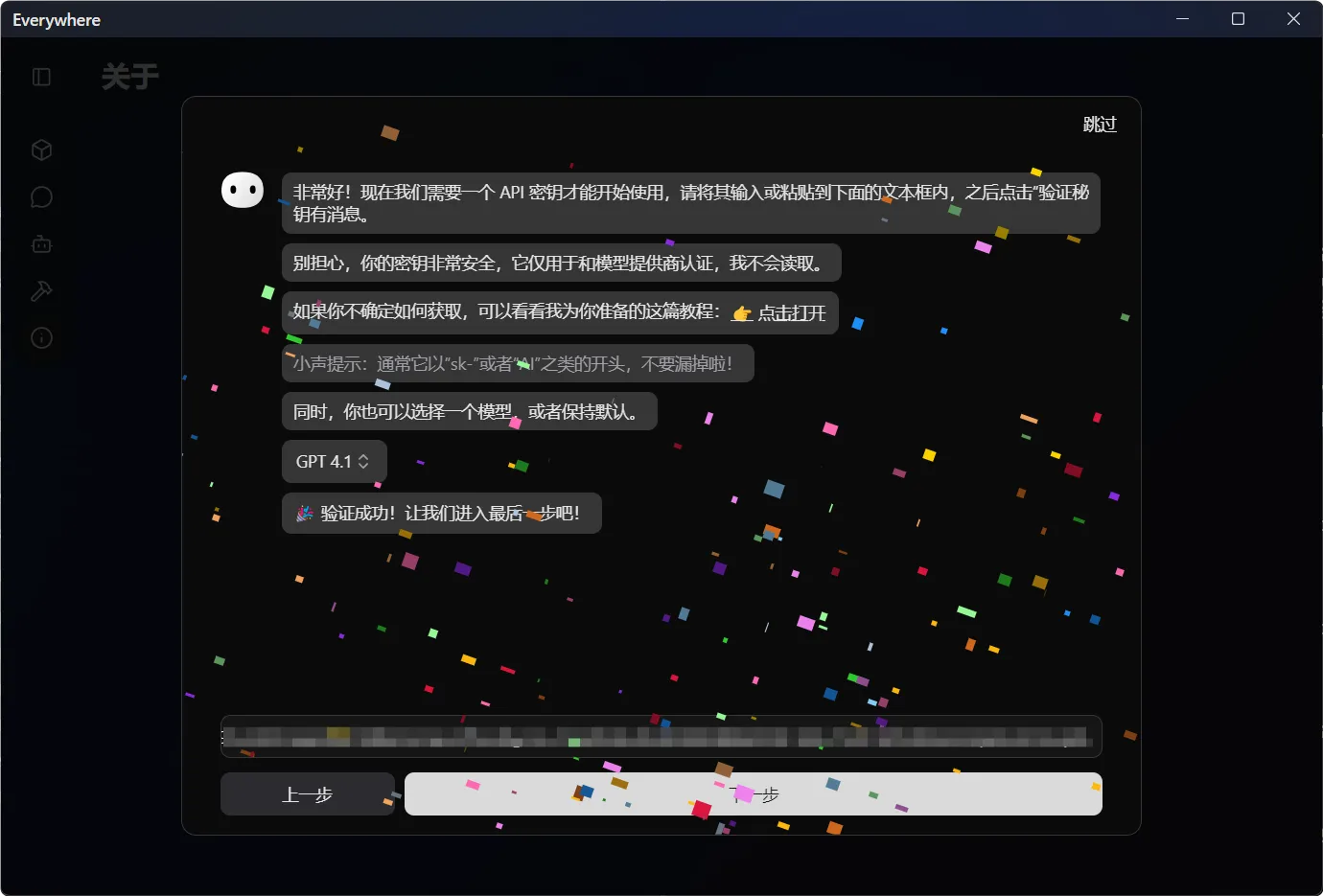Click the 小声提示 hint message bubble
Viewport: 1323px width, 896px height.
click(x=518, y=364)
